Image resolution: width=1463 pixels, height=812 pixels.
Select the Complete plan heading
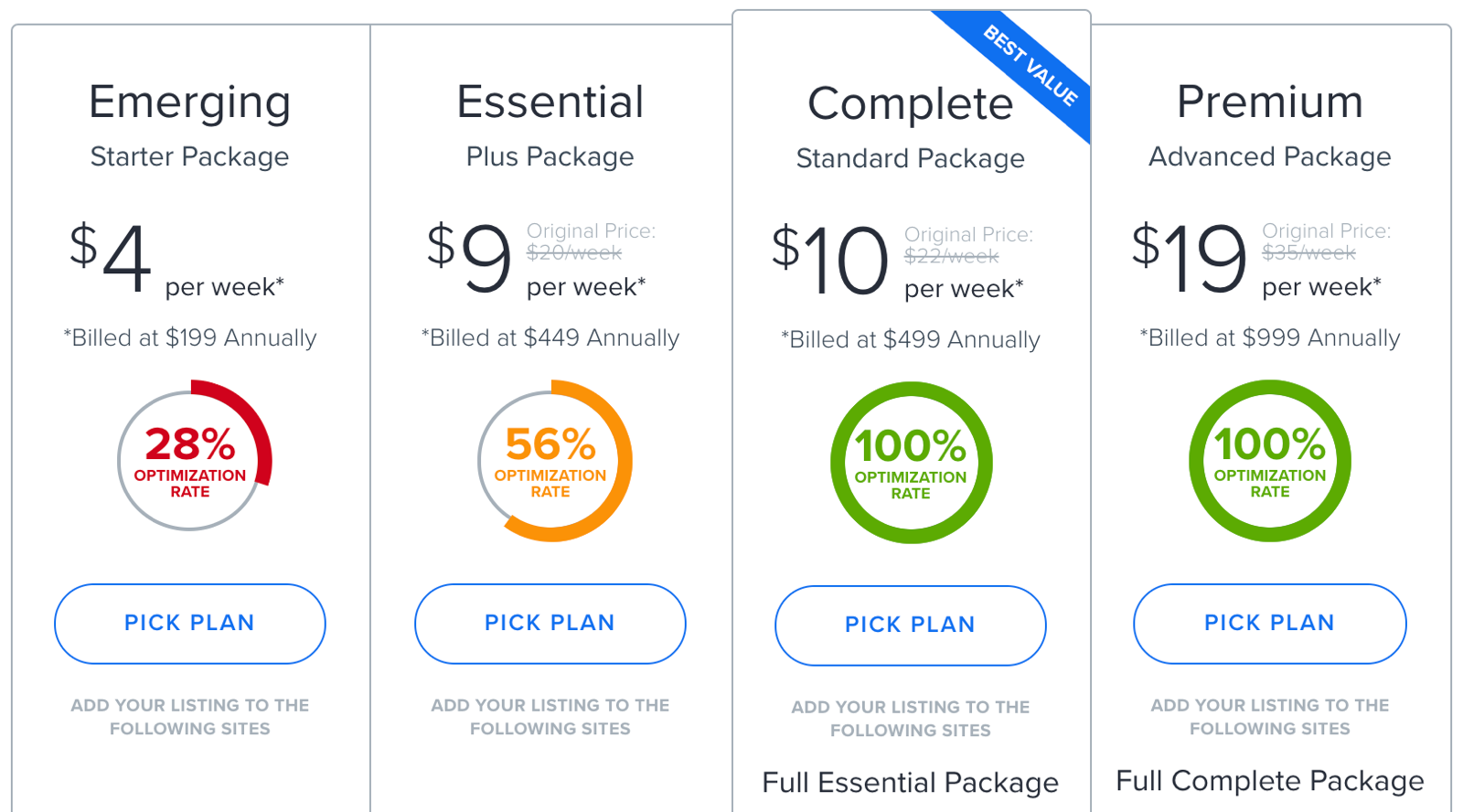point(911,105)
